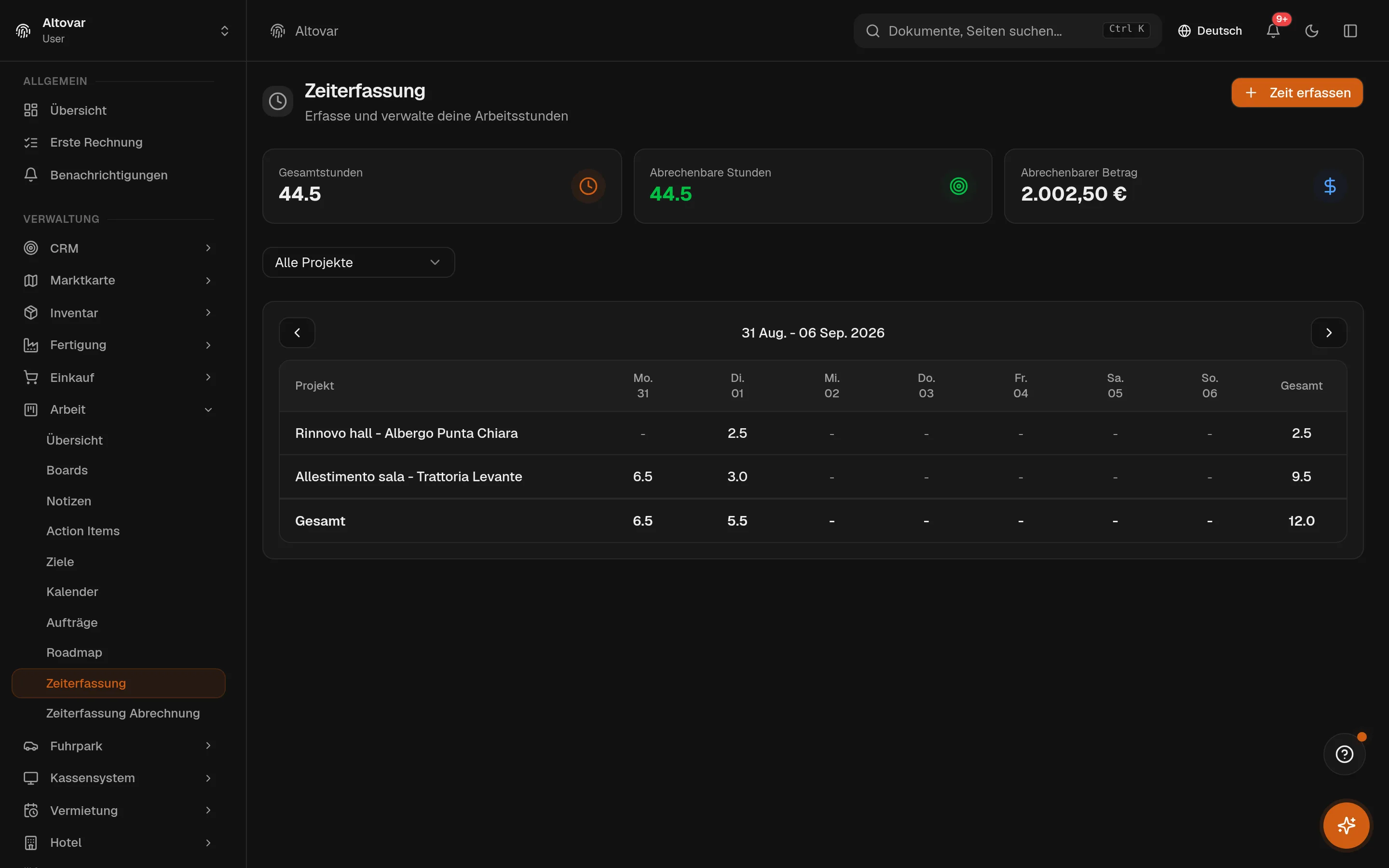
Task: Expand the Einkauf section chevron
Action: [208, 377]
